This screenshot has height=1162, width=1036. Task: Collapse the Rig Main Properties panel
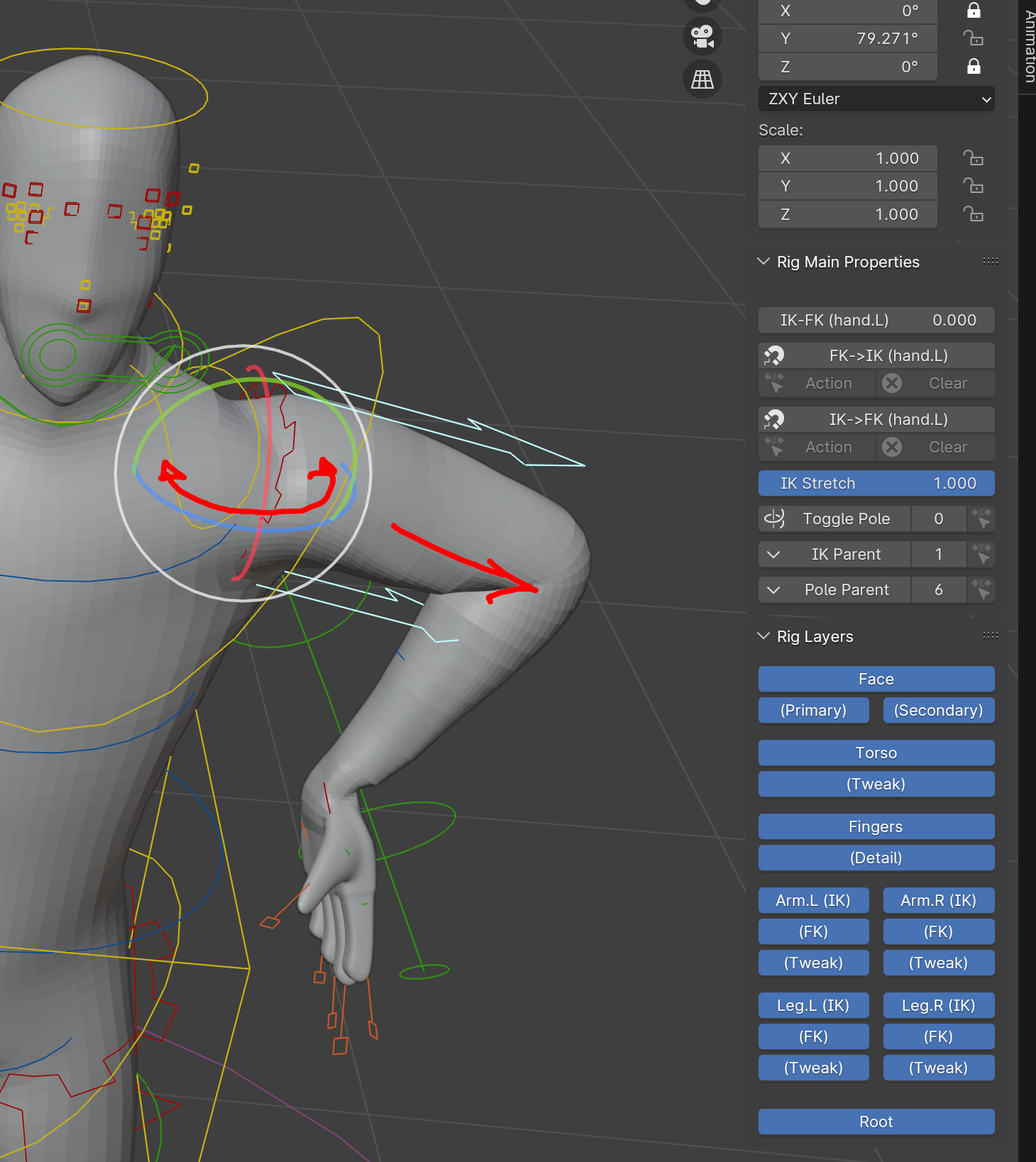click(764, 262)
